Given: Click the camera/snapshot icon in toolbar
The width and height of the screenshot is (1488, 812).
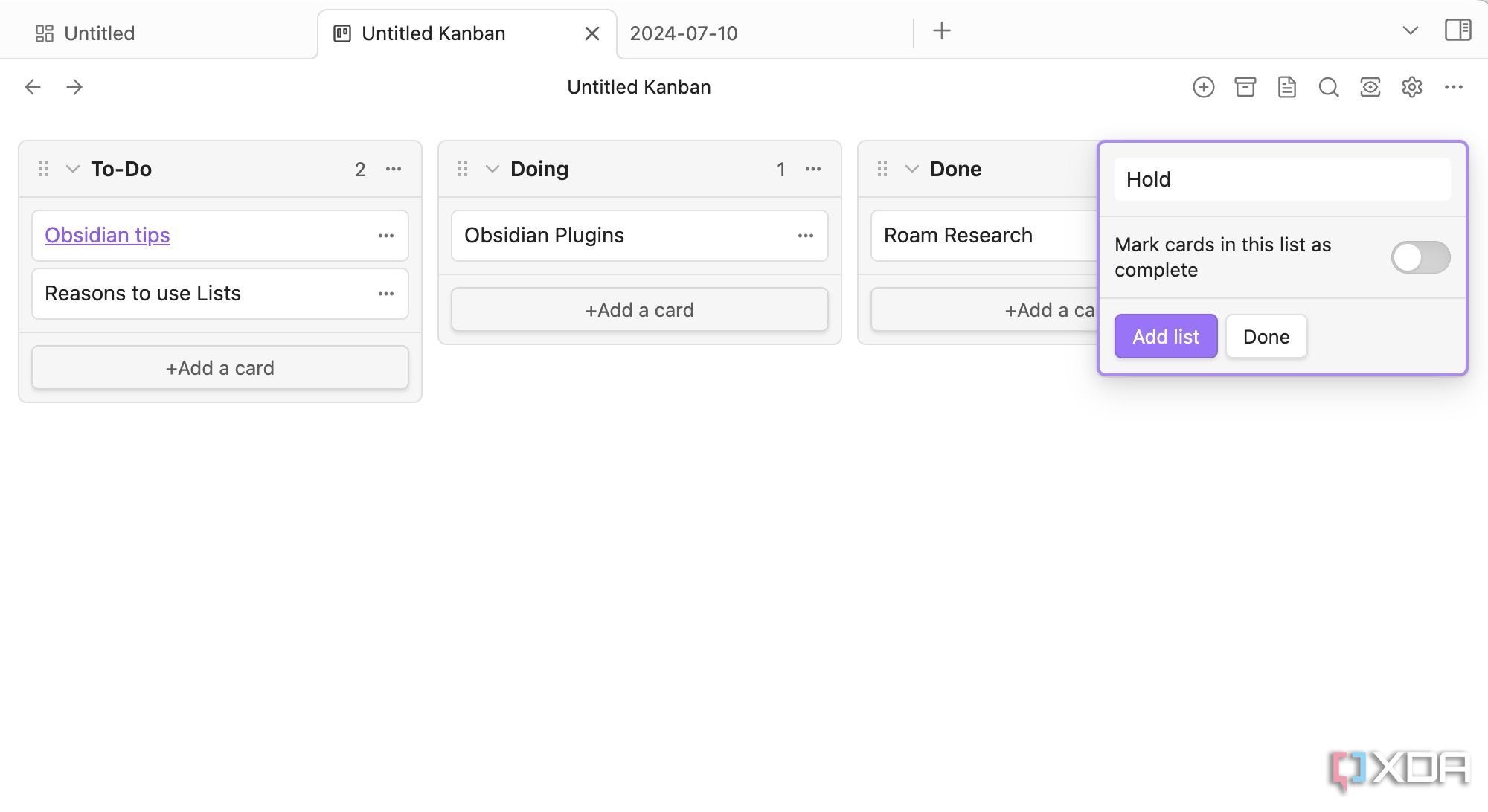Looking at the screenshot, I should point(1370,86).
